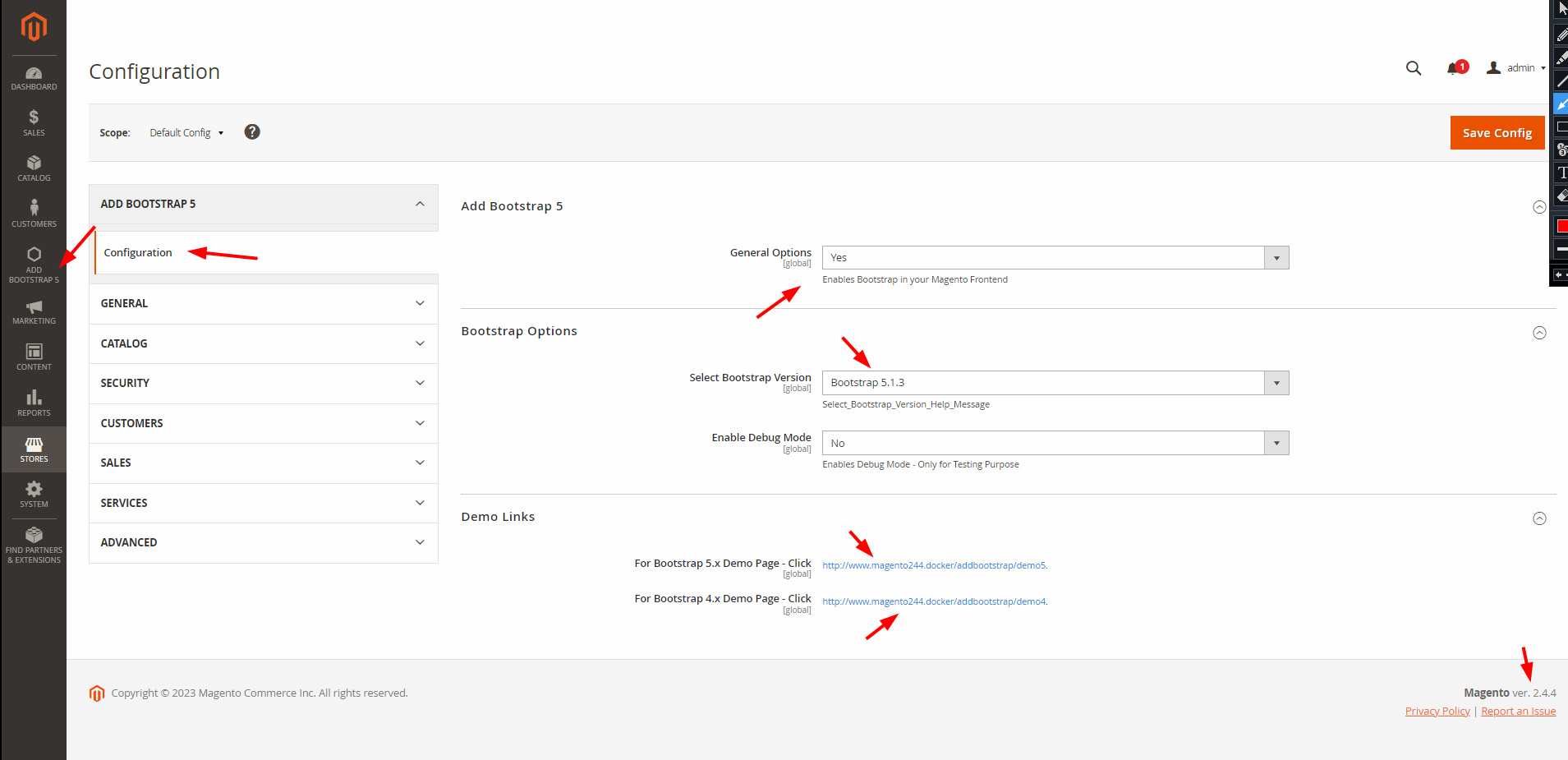The height and width of the screenshot is (760, 1568).
Task: Collapse the Demo Links fieldset
Action: tap(1540, 518)
